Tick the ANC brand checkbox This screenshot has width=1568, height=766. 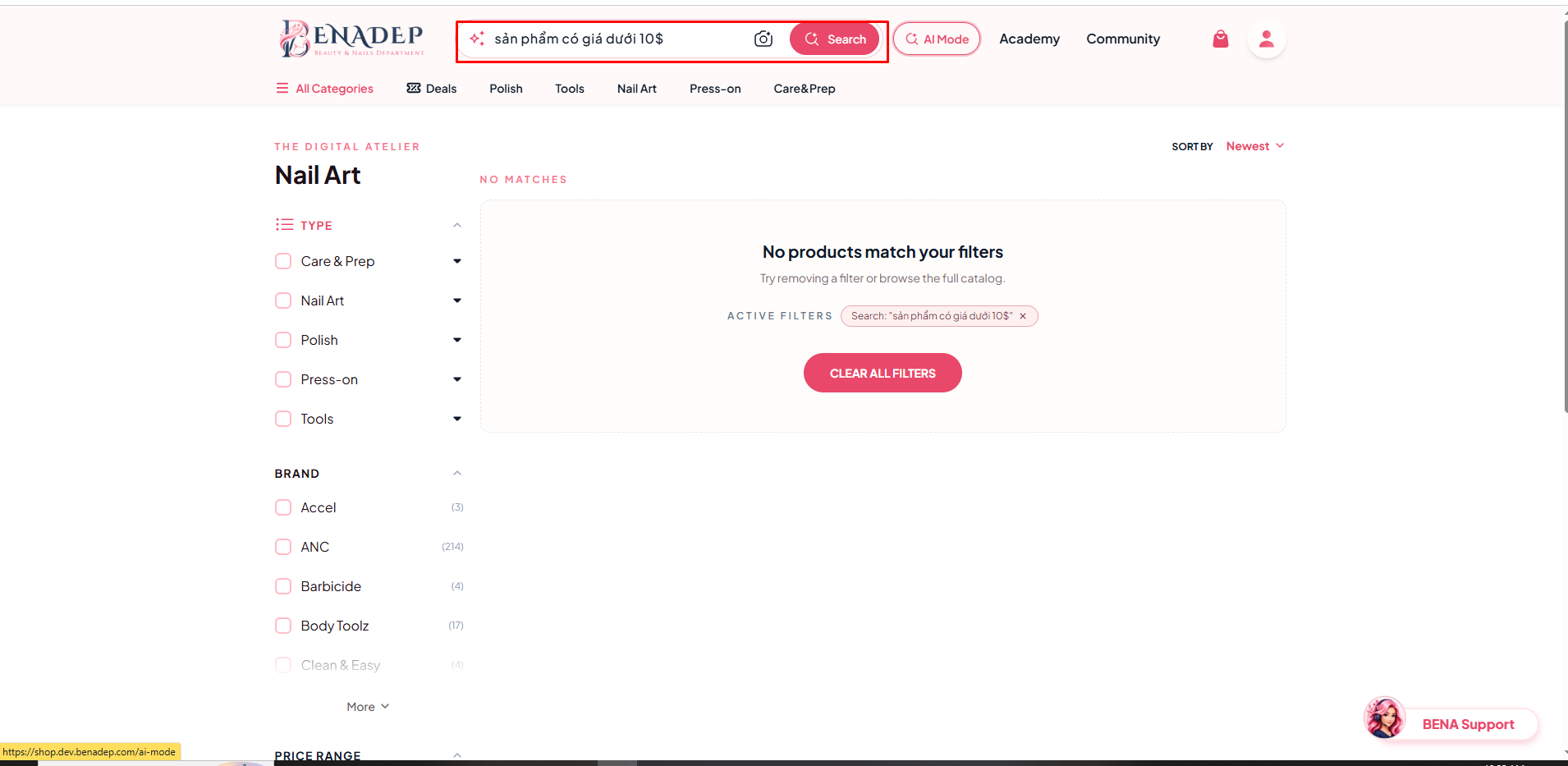tap(283, 547)
